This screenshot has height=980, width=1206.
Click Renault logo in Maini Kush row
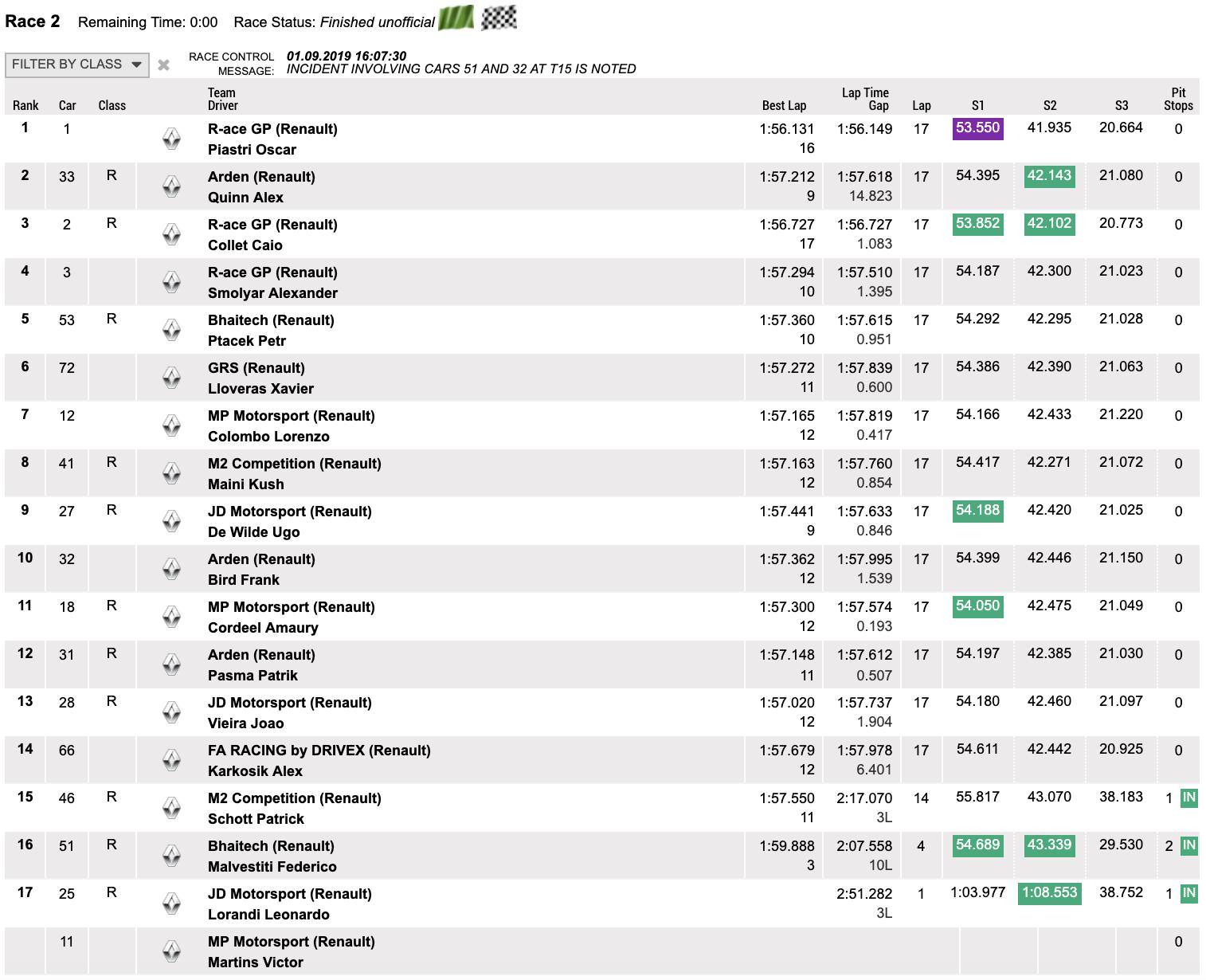coord(171,473)
